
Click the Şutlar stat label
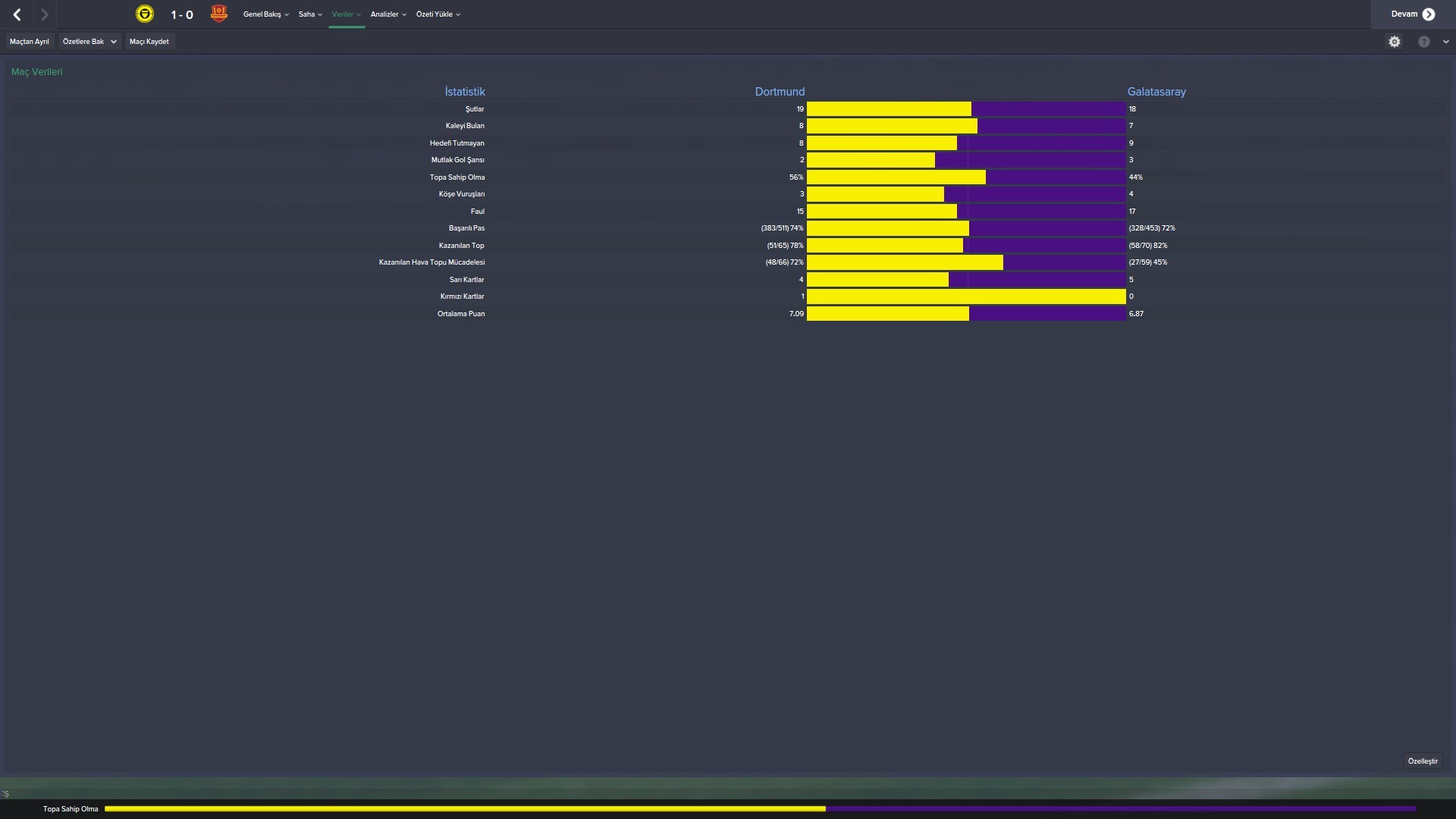pos(475,109)
